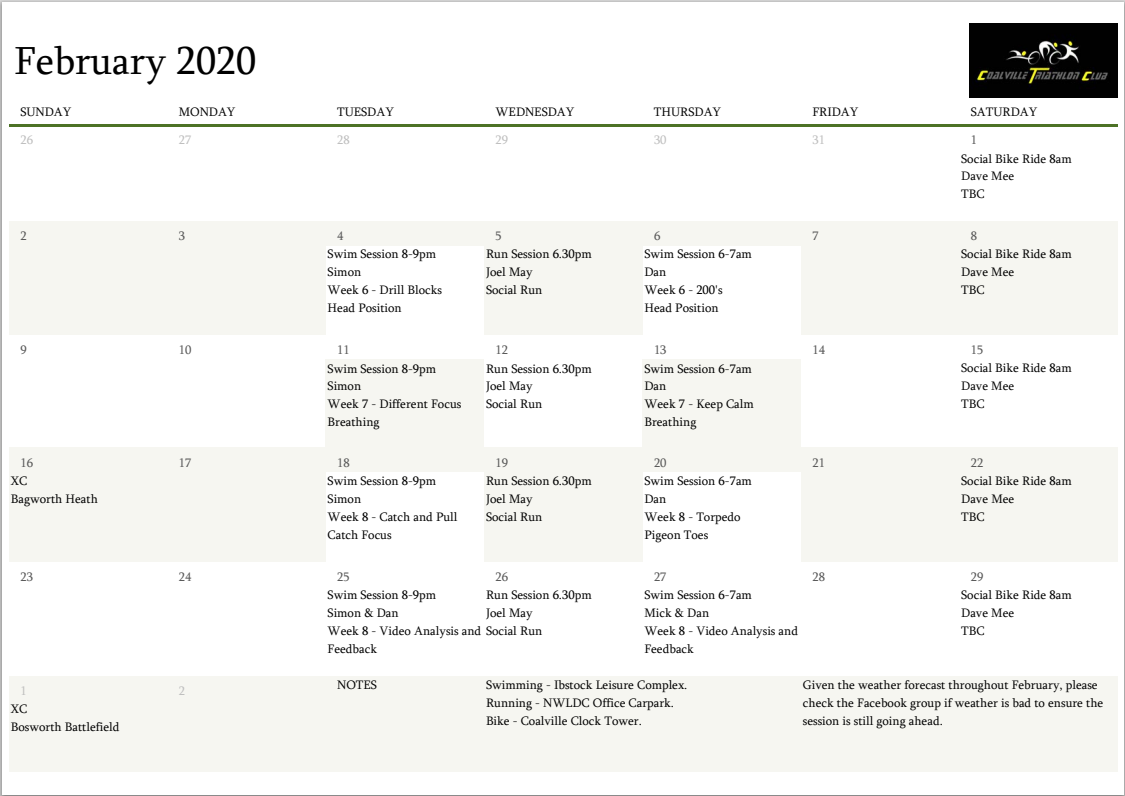Open the Swim Session on Tuesday the 4th

pyautogui.click(x=381, y=255)
